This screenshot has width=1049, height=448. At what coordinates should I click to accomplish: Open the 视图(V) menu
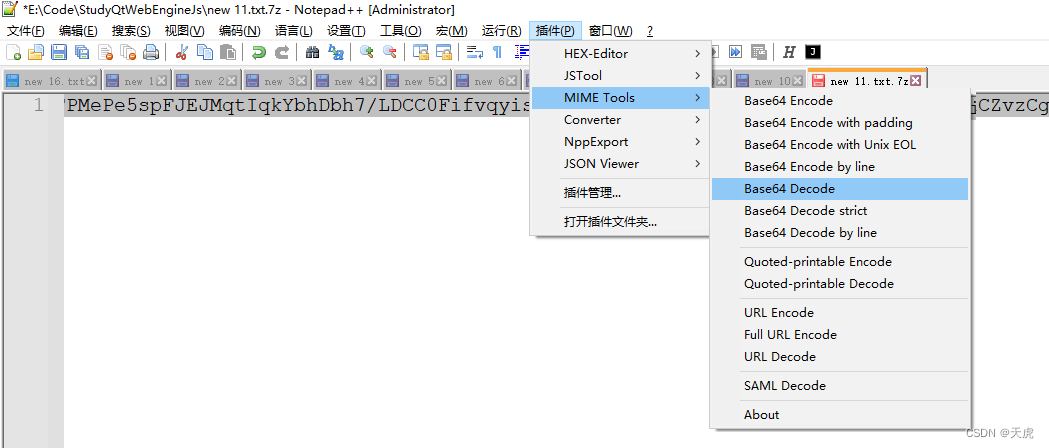(x=185, y=31)
